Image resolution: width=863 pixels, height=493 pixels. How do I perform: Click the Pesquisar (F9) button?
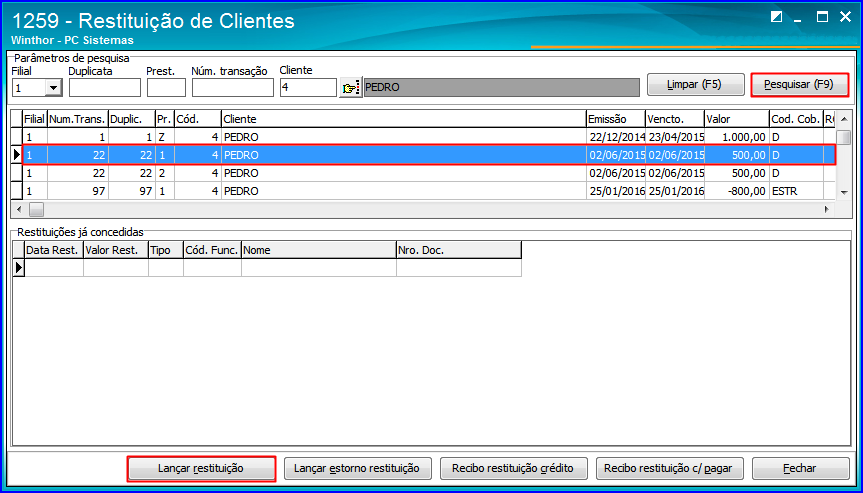(800, 85)
